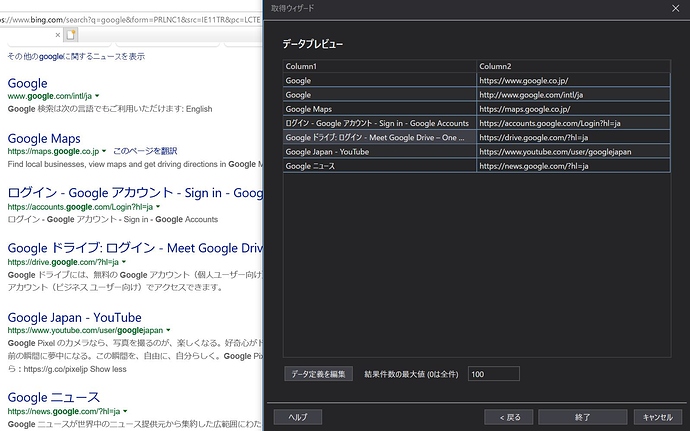Close the wizard dialog window
690x431 pixels.
click(675, 8)
